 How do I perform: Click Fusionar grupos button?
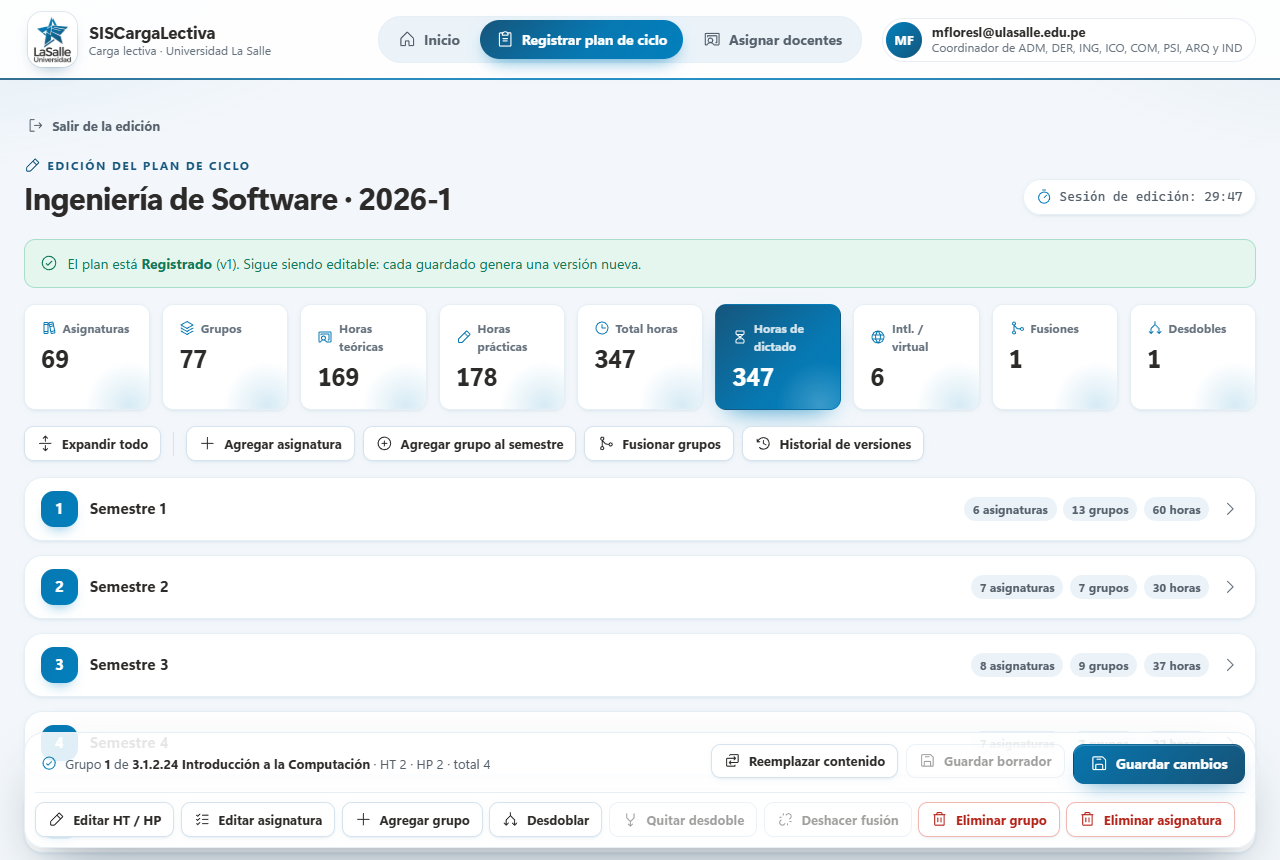pyautogui.click(x=659, y=444)
